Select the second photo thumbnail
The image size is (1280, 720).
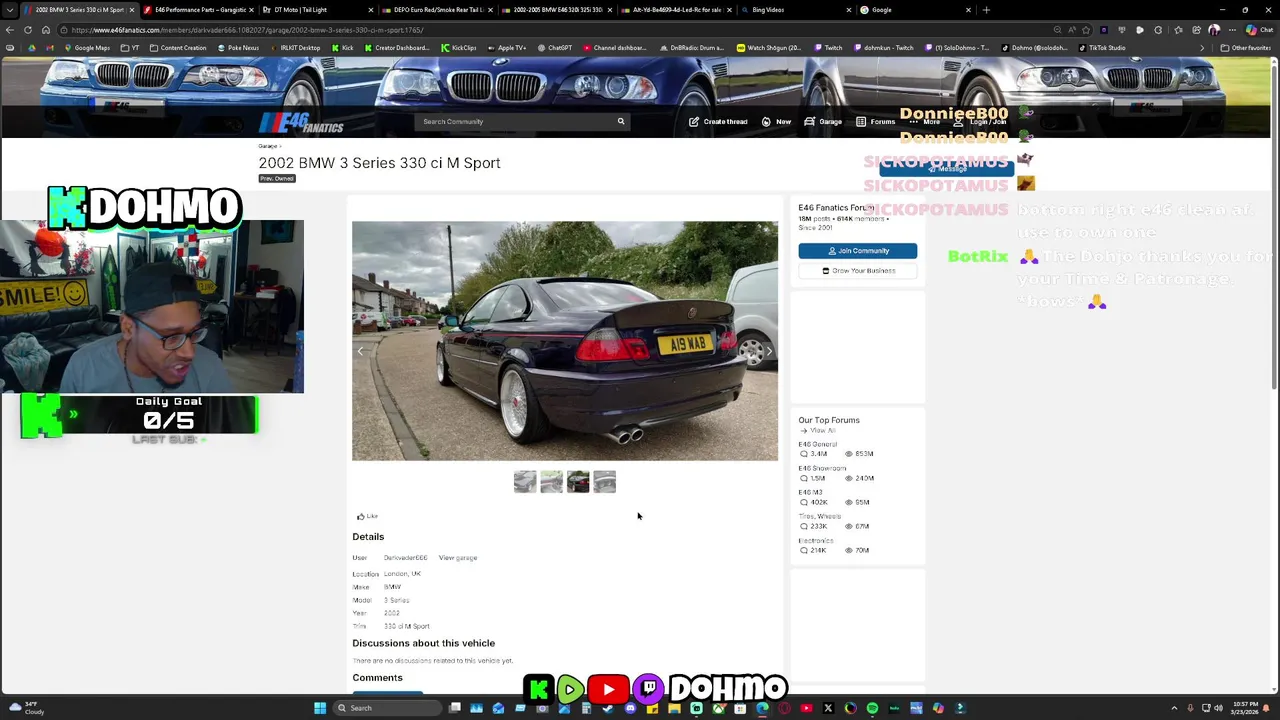(x=551, y=482)
